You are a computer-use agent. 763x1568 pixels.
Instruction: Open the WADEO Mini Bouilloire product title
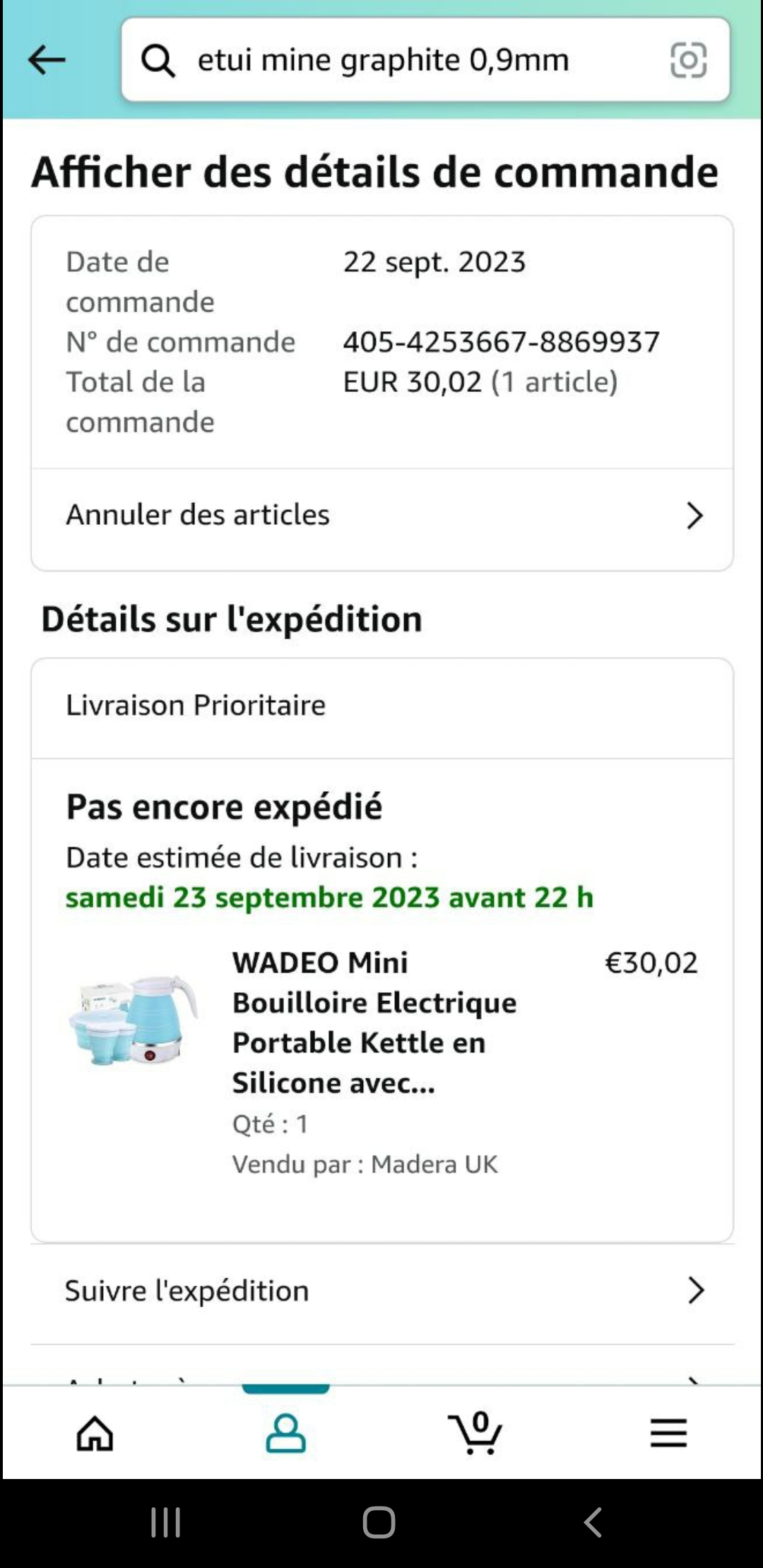pyautogui.click(x=374, y=1022)
